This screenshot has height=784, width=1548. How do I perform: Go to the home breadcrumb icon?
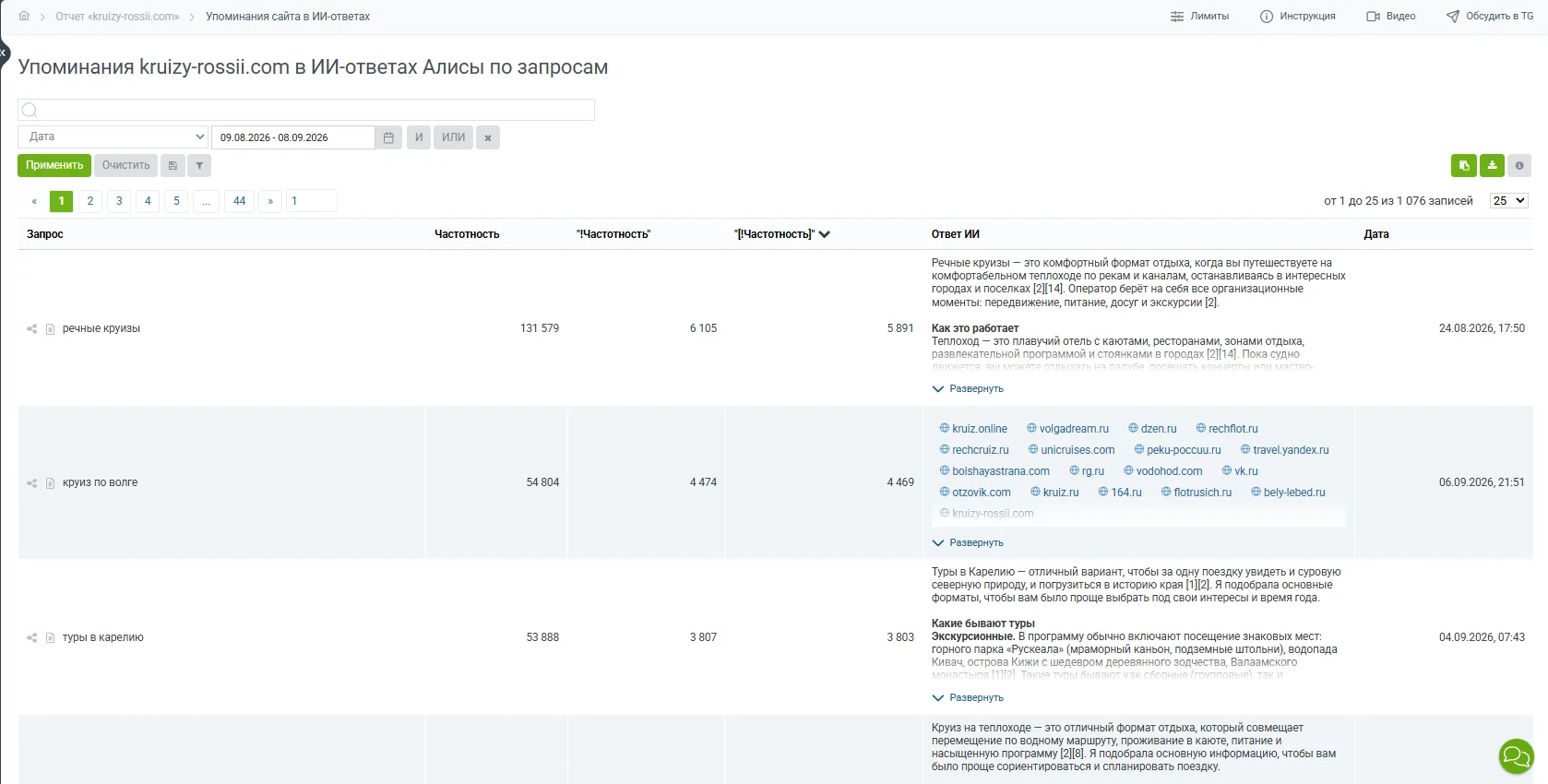point(24,17)
